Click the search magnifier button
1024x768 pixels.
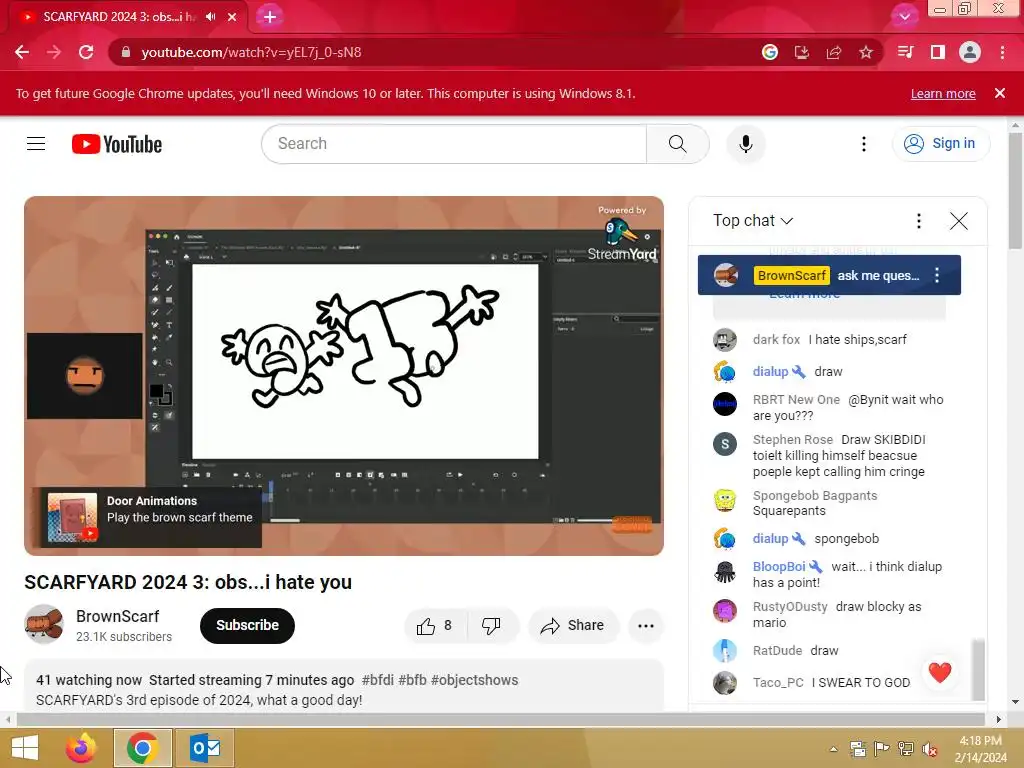pyautogui.click(x=678, y=144)
